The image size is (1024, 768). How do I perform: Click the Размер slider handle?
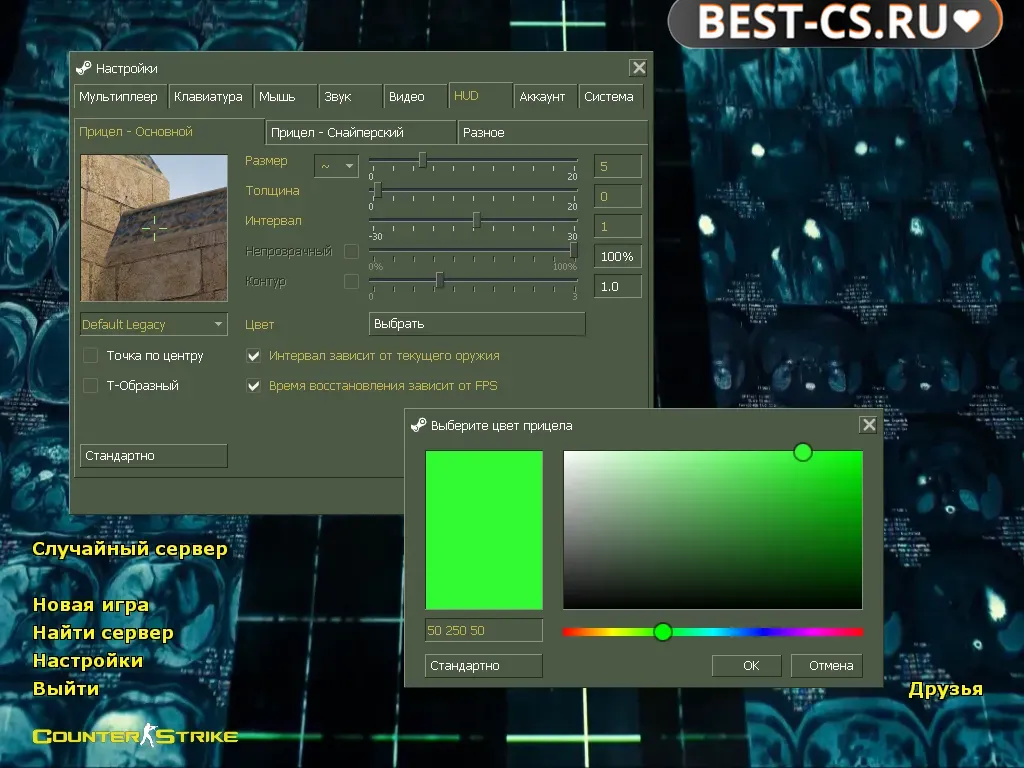click(423, 160)
